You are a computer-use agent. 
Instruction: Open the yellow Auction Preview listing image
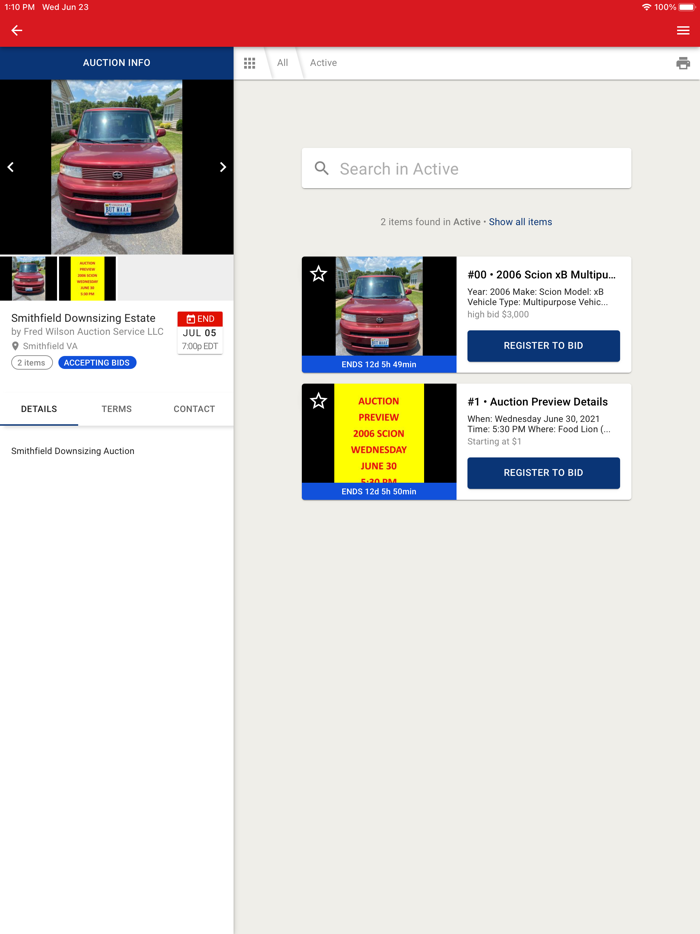point(379,433)
